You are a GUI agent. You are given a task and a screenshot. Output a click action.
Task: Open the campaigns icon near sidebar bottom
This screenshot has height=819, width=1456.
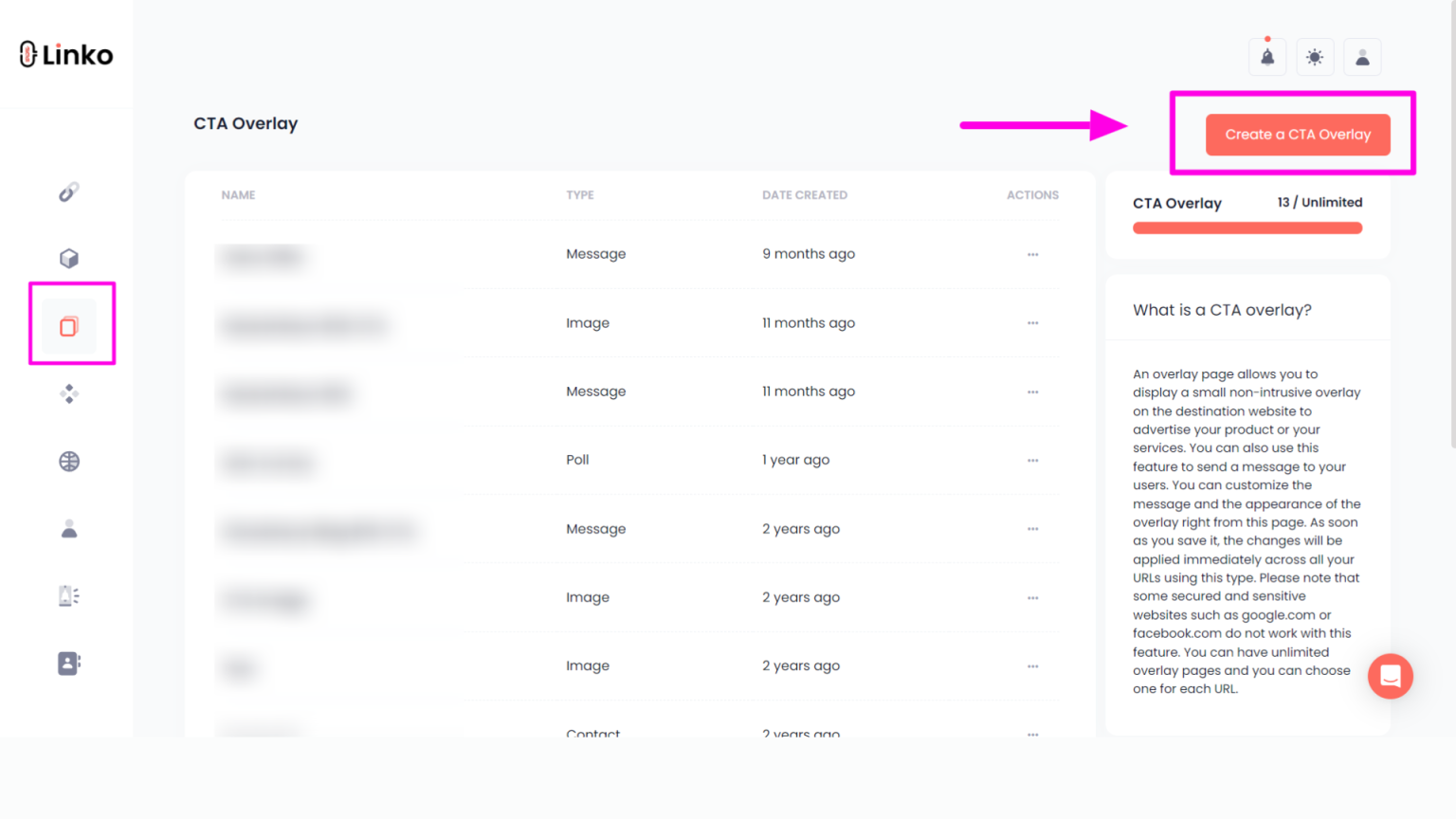pyautogui.click(x=67, y=595)
